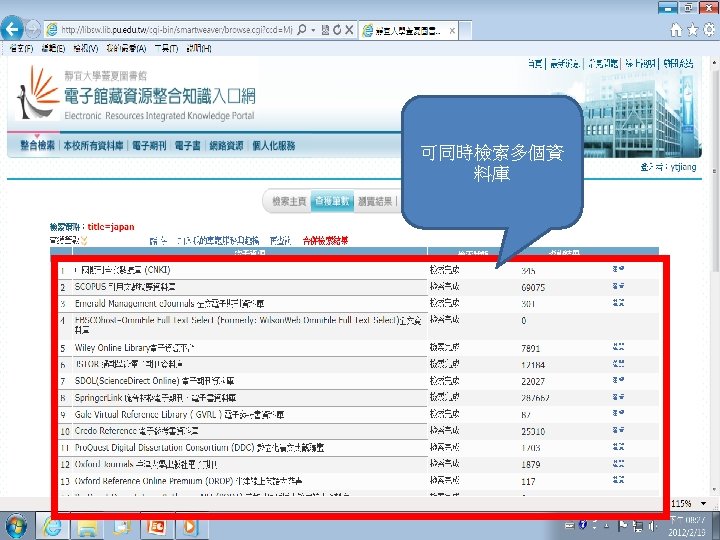Click the browser Back arrow button
The height and width of the screenshot is (540, 720).
pyautogui.click(x=12, y=29)
